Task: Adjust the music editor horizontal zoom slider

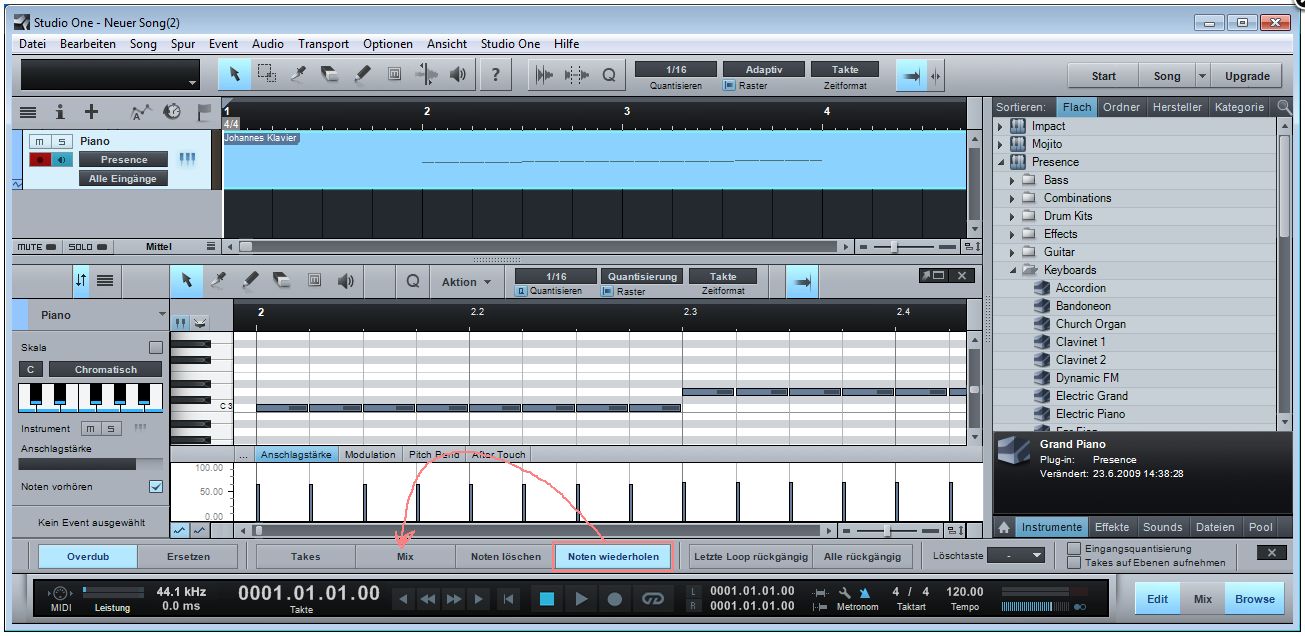Action: click(x=889, y=530)
